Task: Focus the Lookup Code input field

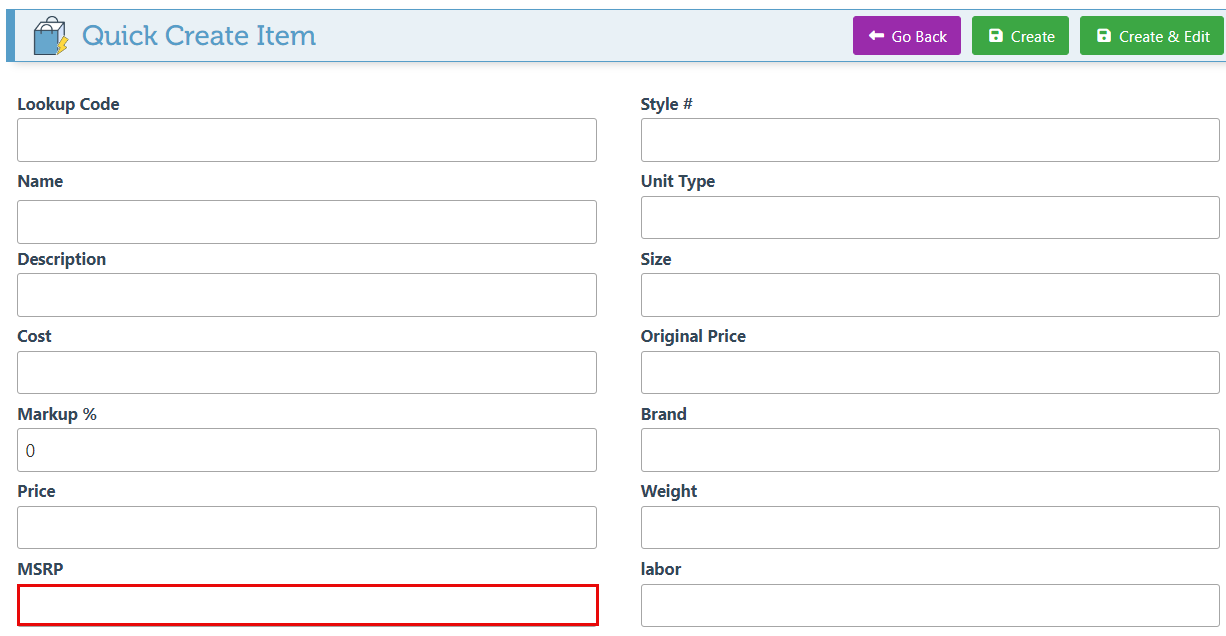Action: tap(307, 140)
